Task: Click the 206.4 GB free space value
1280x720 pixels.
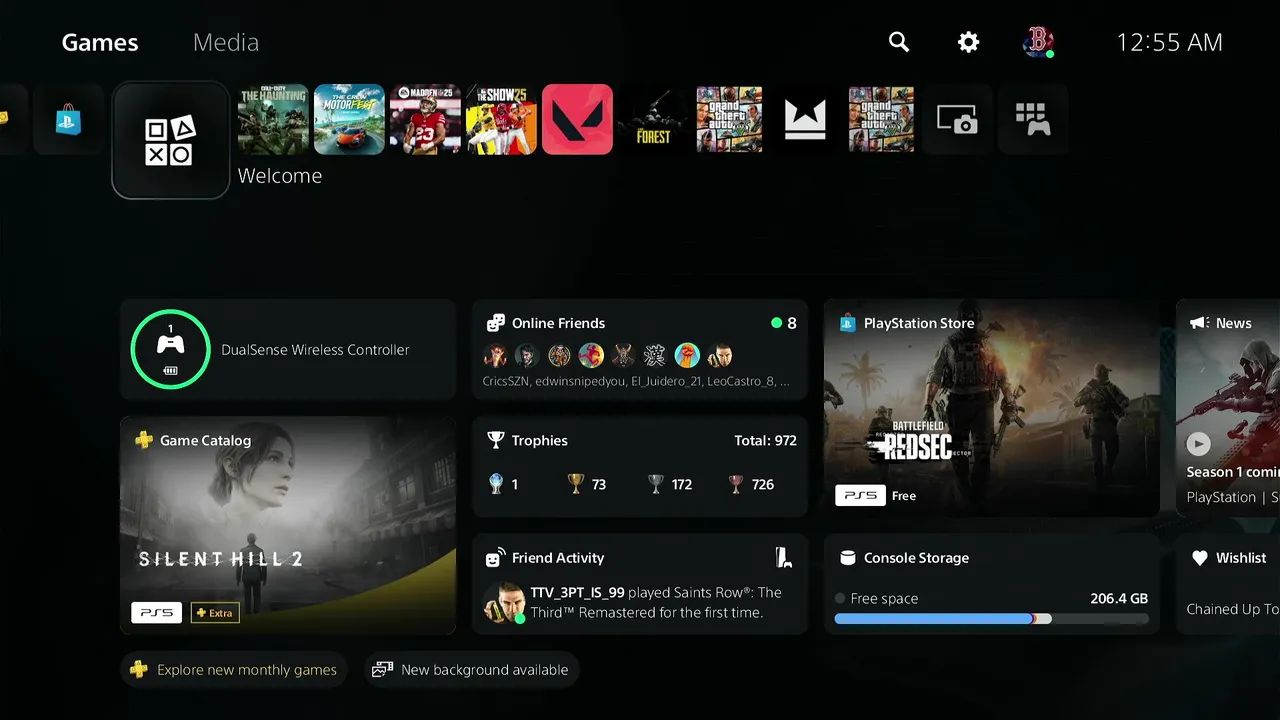Action: click(1119, 598)
